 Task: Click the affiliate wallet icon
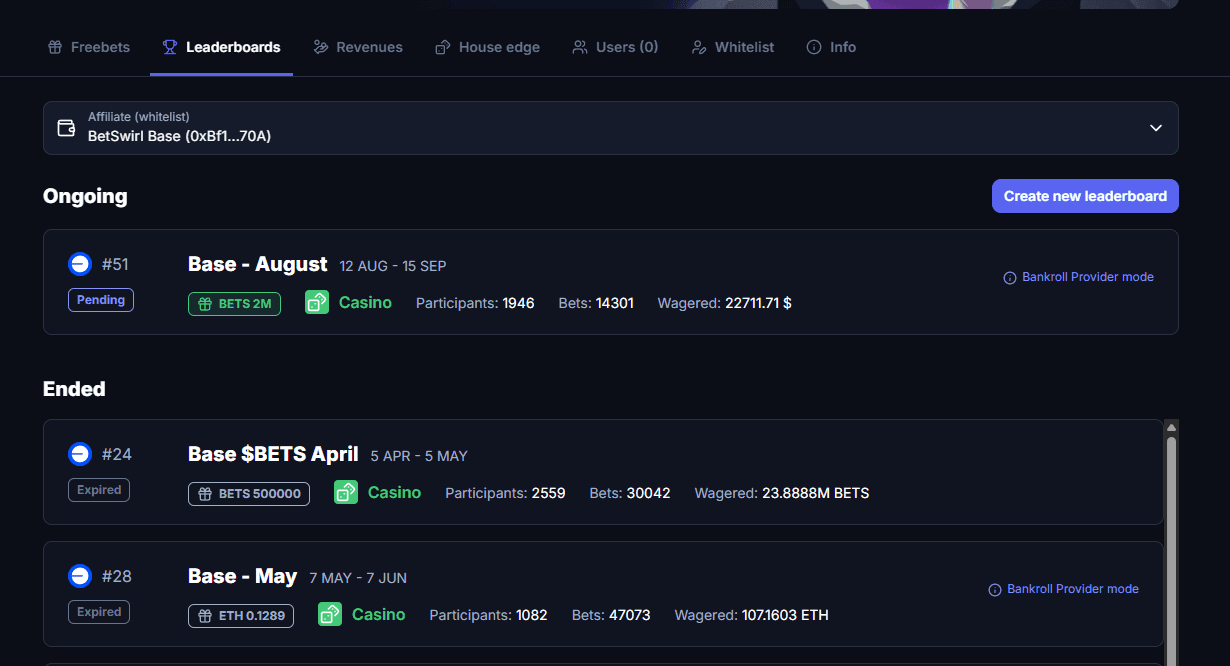[66, 127]
